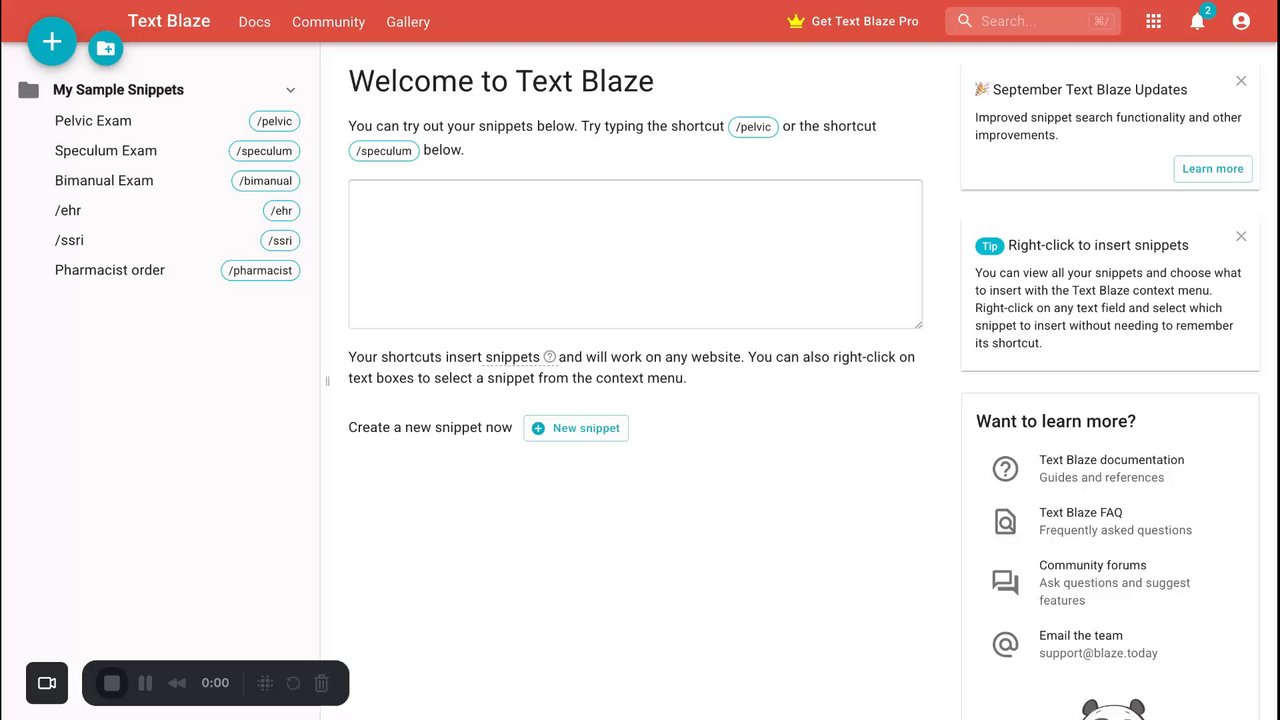
Task: Open the Docs menu item
Action: 254,22
